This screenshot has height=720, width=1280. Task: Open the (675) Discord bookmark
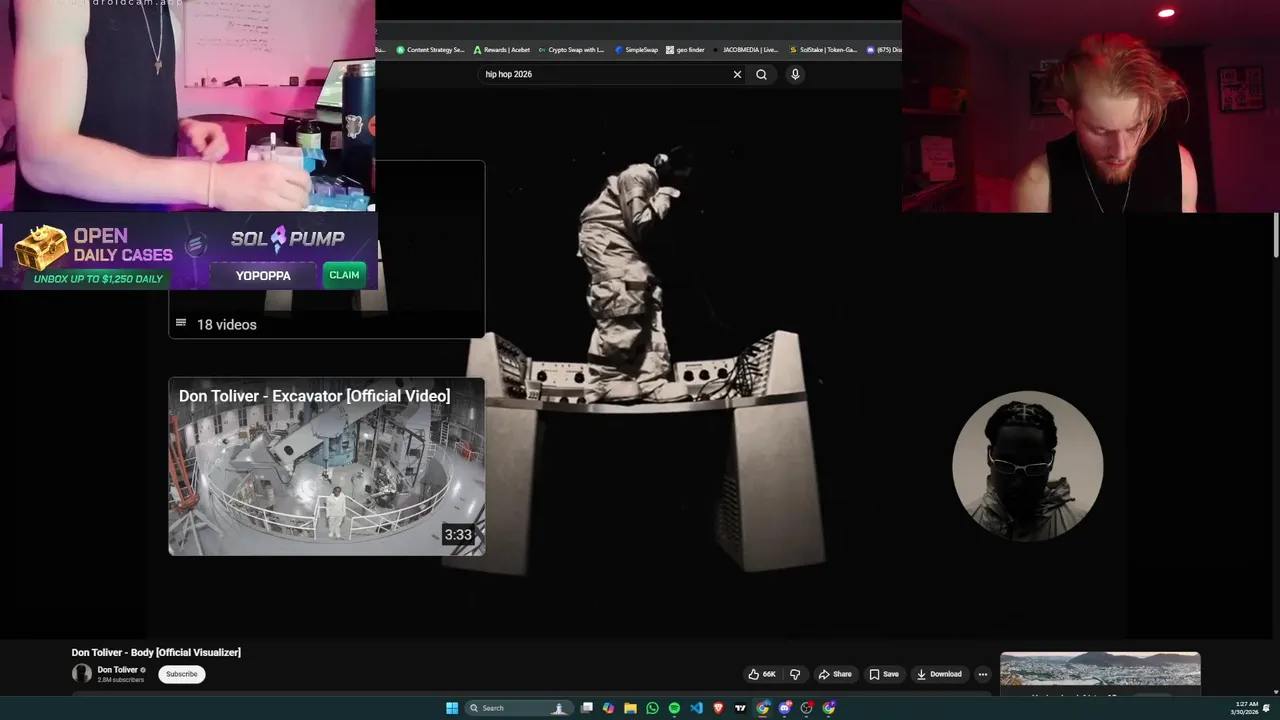point(884,49)
